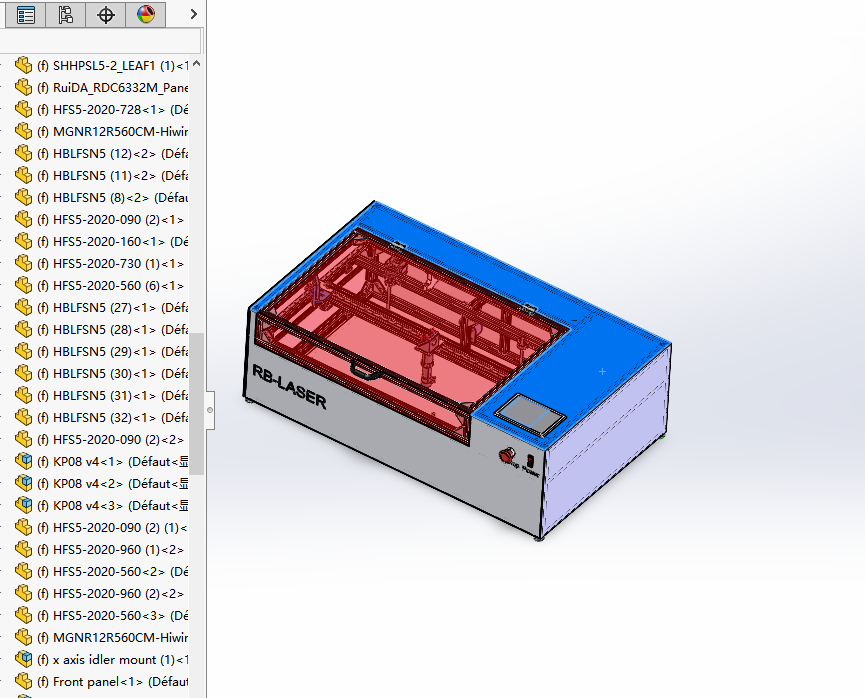Open the ConfigurationManager tab

pyautogui.click(x=66, y=14)
